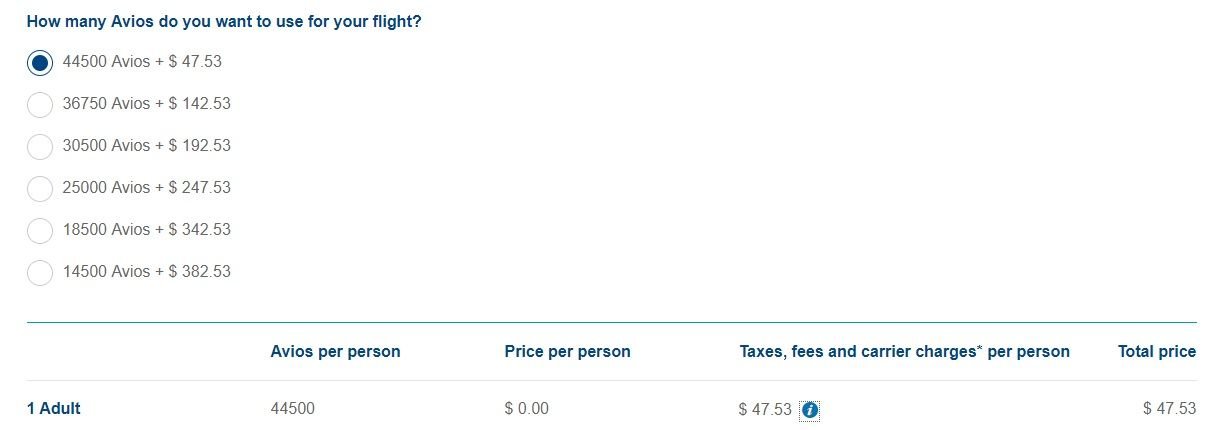Viewport: 1209px width, 430px height.
Task: Click the '$ 342.53' text in the option label
Action: pos(199,230)
